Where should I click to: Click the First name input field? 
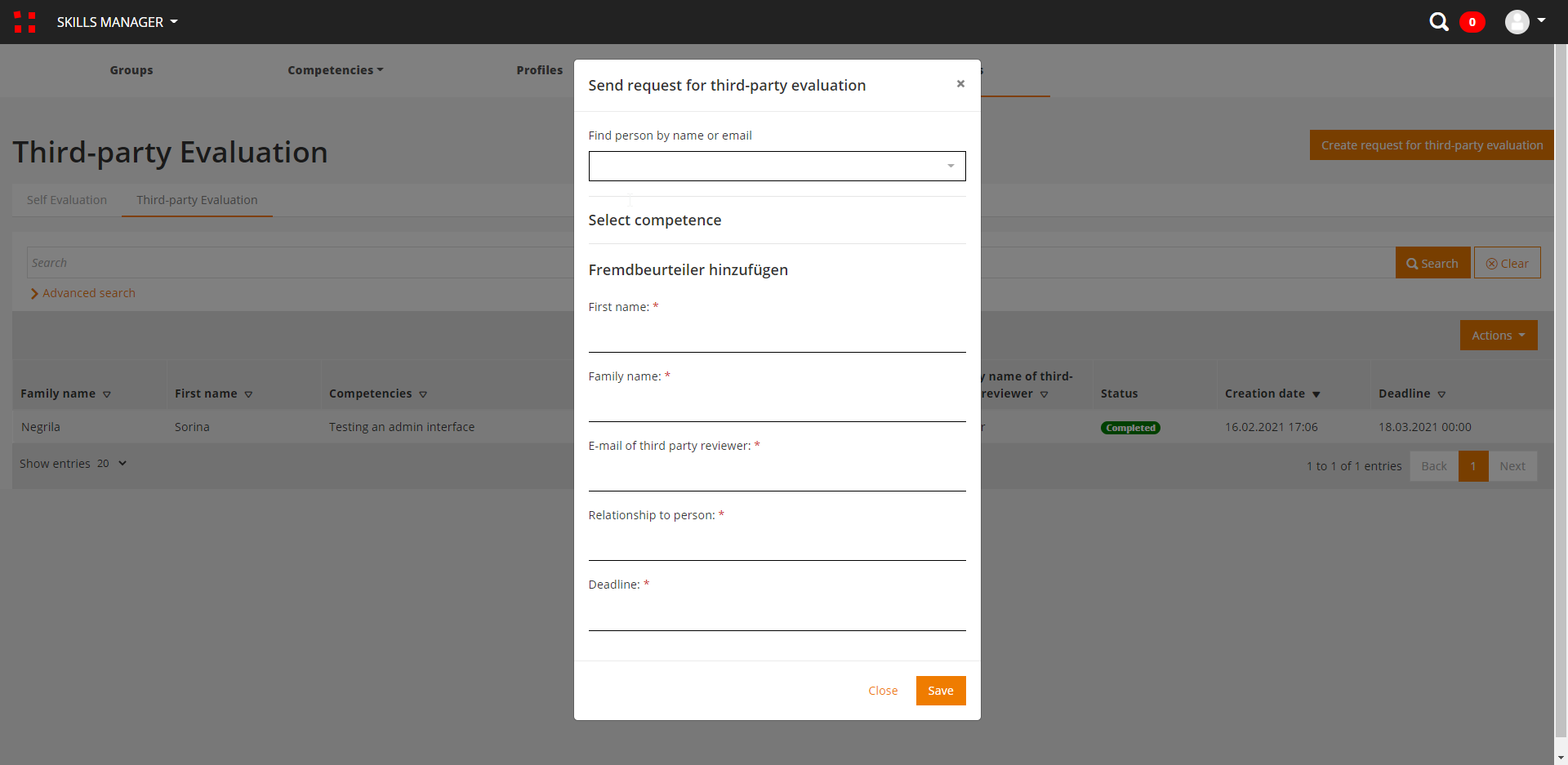777,336
